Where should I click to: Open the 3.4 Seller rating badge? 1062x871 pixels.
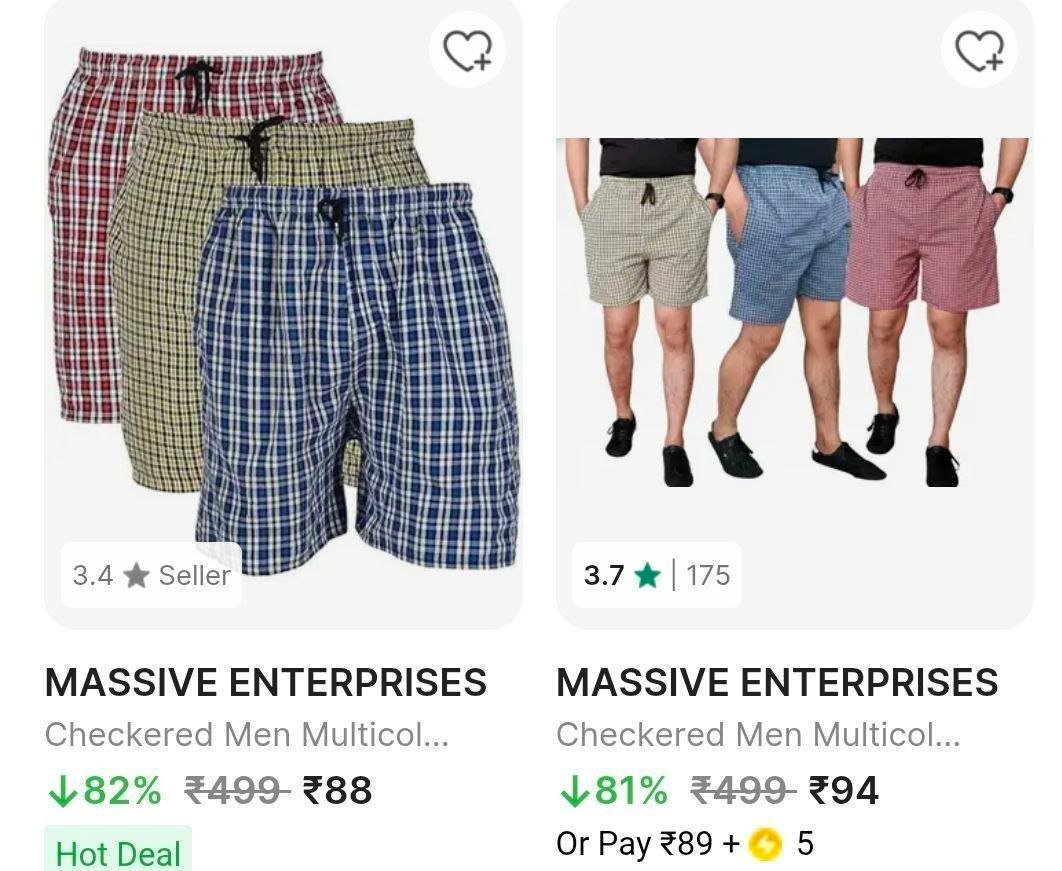151,575
